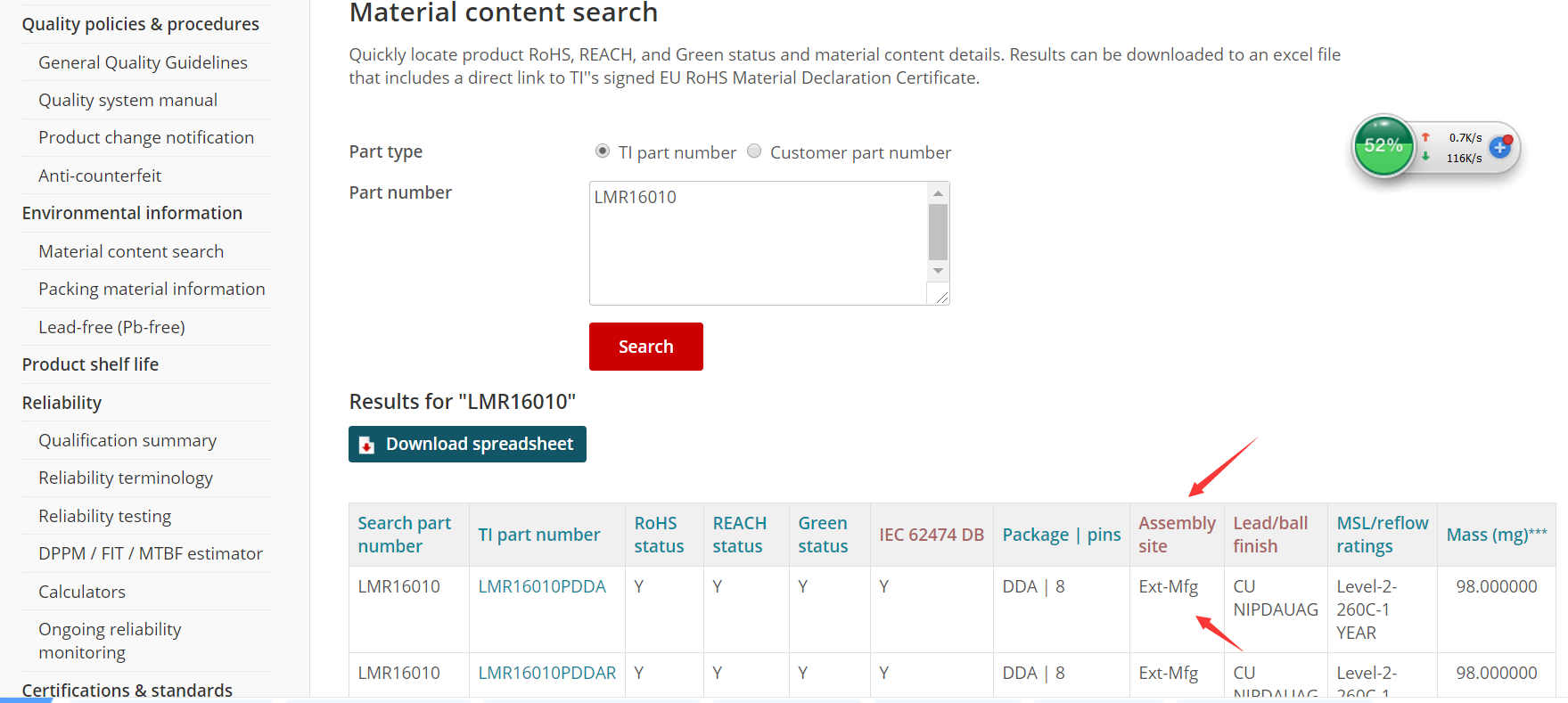
Task: Click the blue plus icon on network widget
Action: [1499, 147]
